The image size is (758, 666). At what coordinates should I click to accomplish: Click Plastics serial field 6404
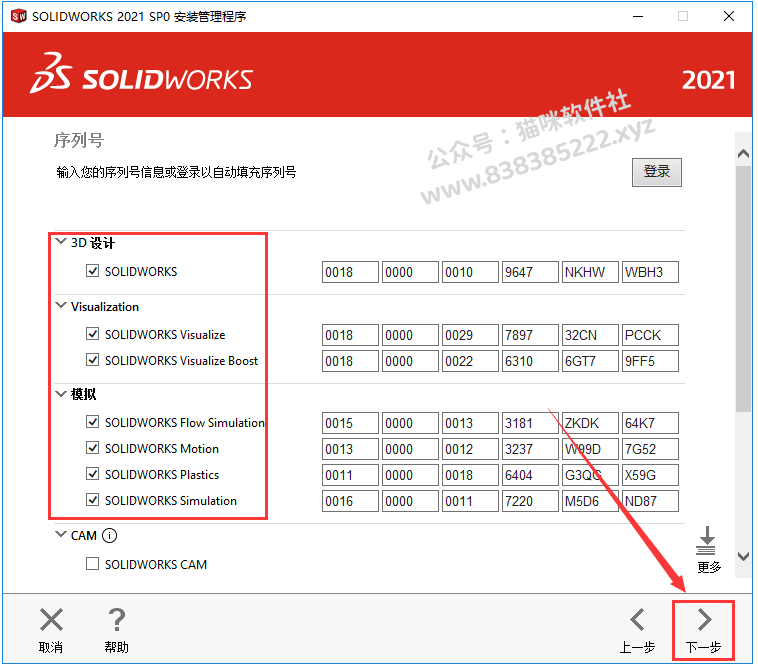tap(531, 476)
